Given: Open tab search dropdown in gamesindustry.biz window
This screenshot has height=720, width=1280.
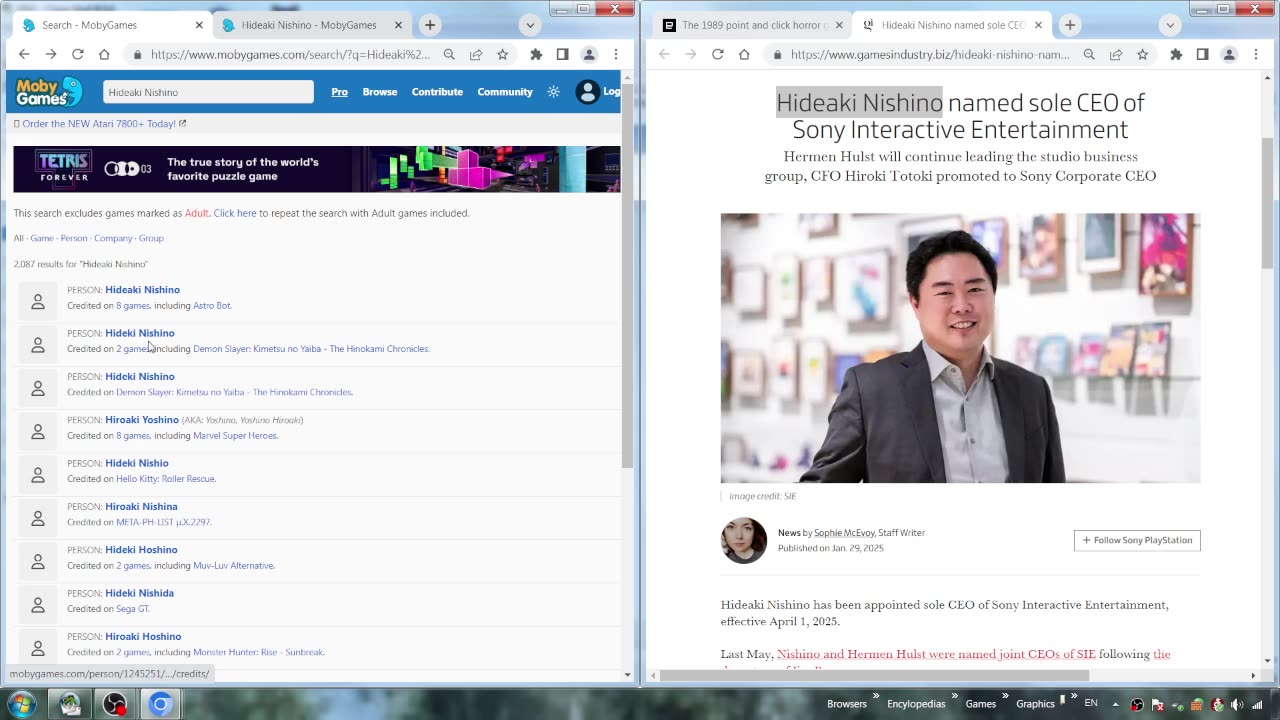Looking at the screenshot, I should [1170, 25].
